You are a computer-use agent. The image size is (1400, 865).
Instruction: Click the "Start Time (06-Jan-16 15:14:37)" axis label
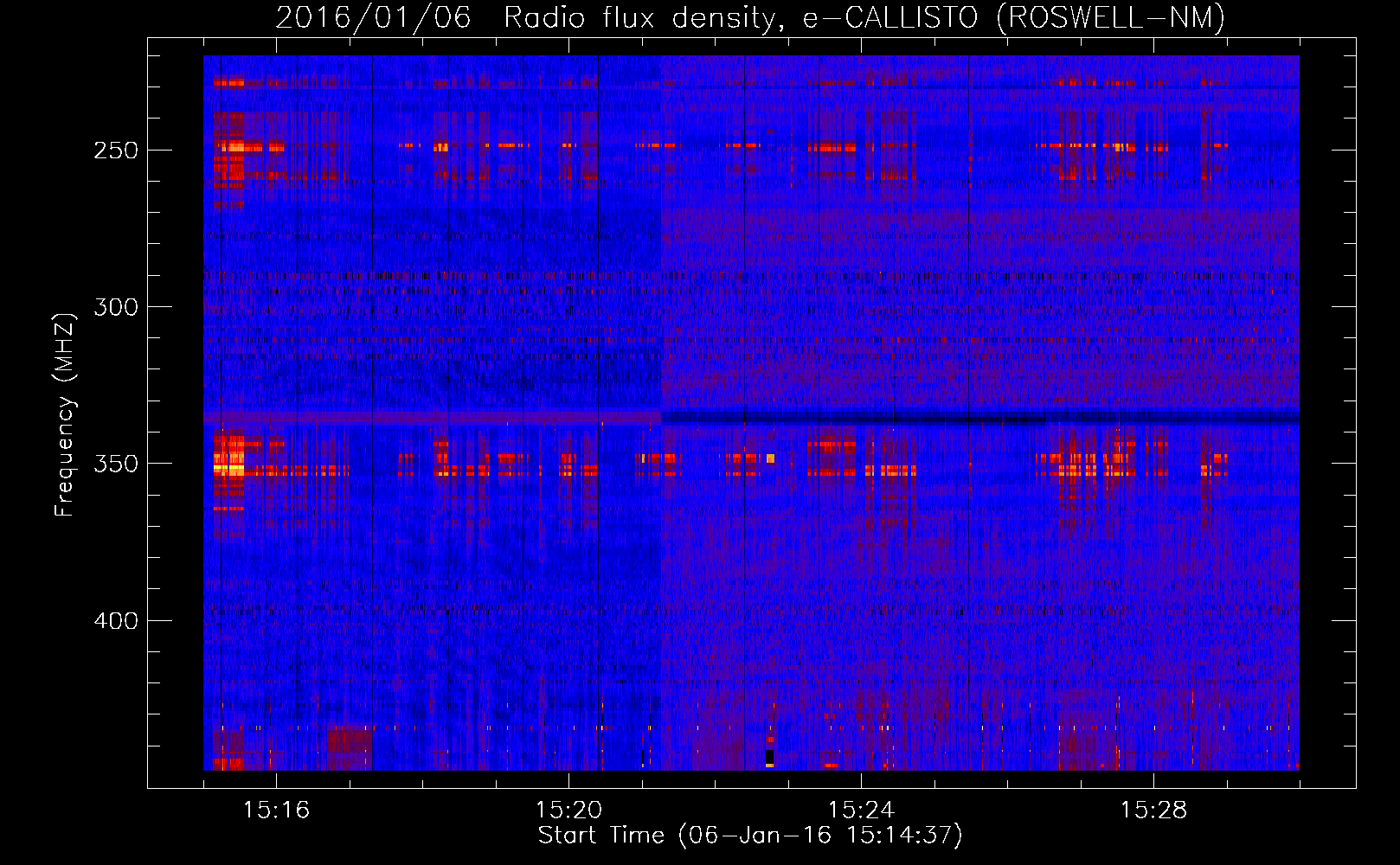click(750, 836)
